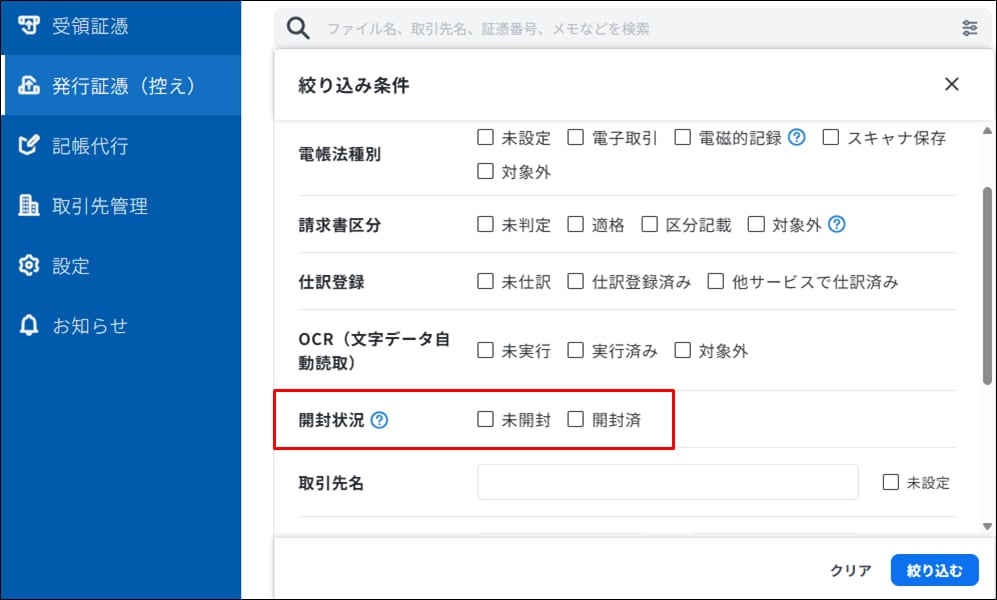This screenshot has width=997, height=600.
Task: Open the filter settings slider icon
Action: click(x=969, y=28)
